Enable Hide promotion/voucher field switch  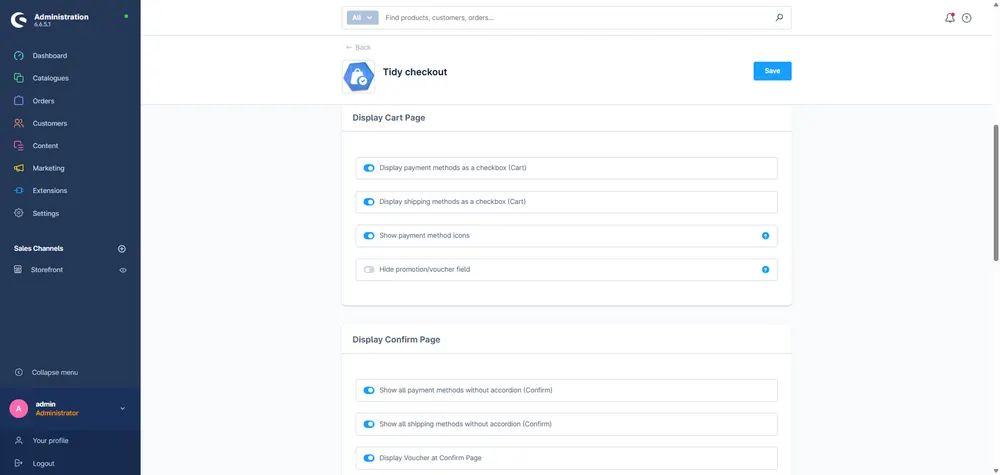[369, 270]
